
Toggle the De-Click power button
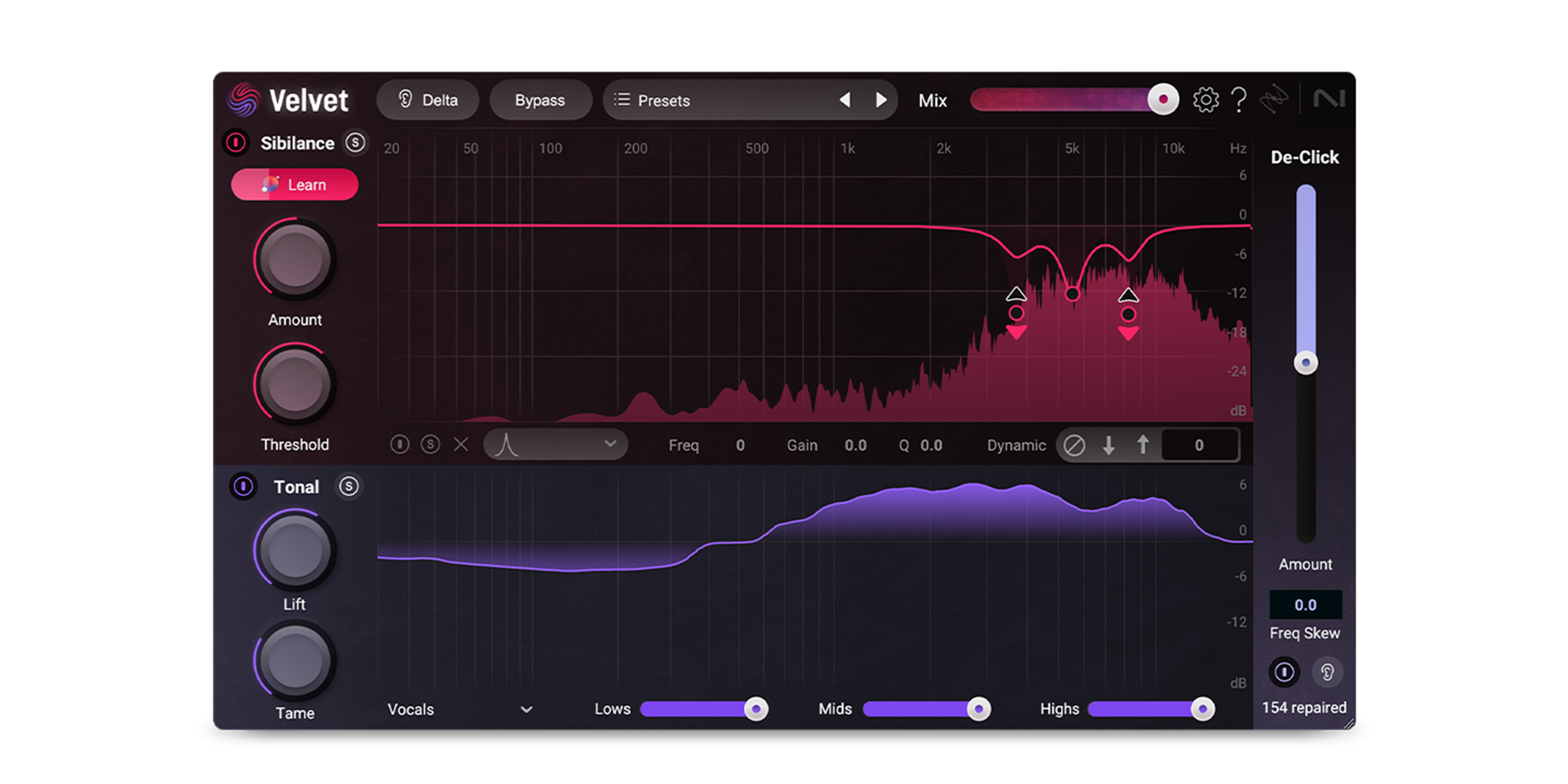coord(1284,672)
